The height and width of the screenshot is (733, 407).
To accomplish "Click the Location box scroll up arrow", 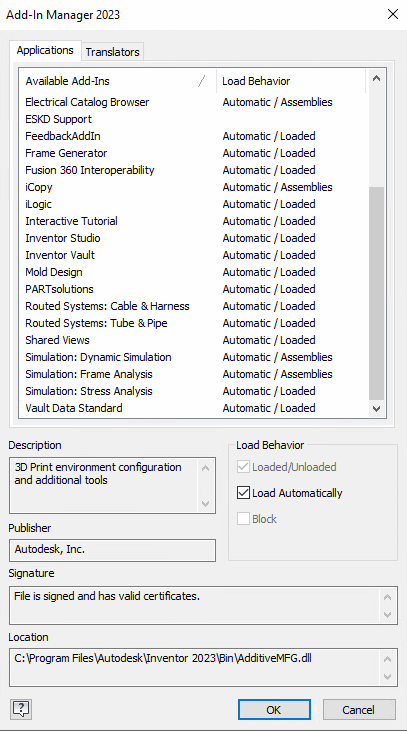I will tap(387, 659).
